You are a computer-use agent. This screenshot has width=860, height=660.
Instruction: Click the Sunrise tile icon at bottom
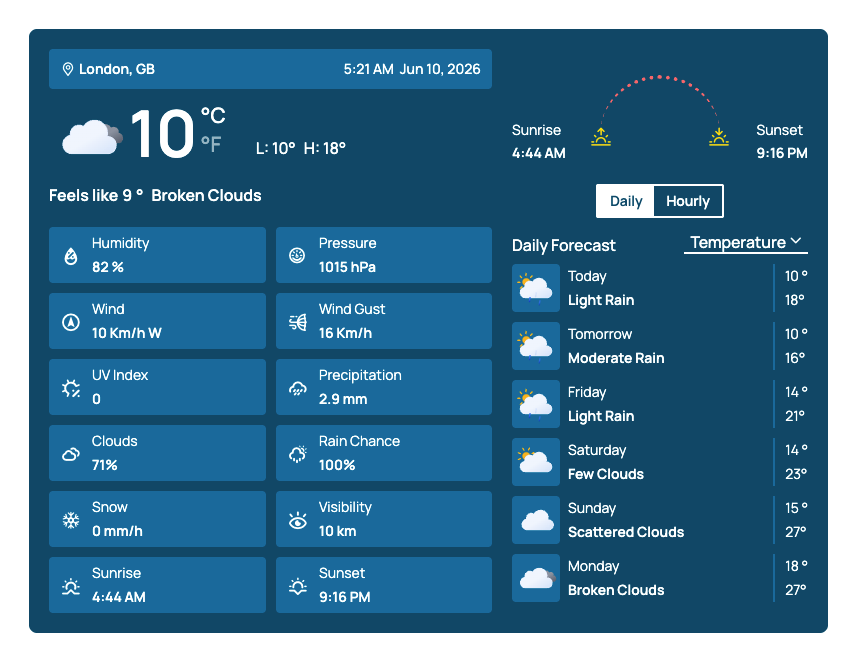coord(71,586)
